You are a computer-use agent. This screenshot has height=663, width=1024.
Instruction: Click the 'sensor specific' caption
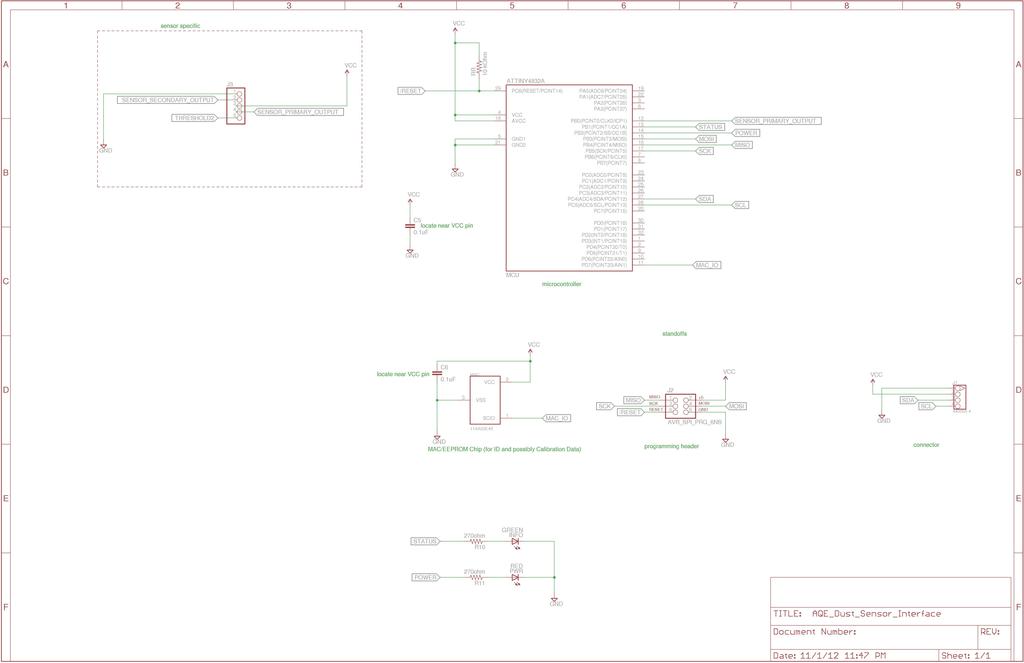[180, 26]
